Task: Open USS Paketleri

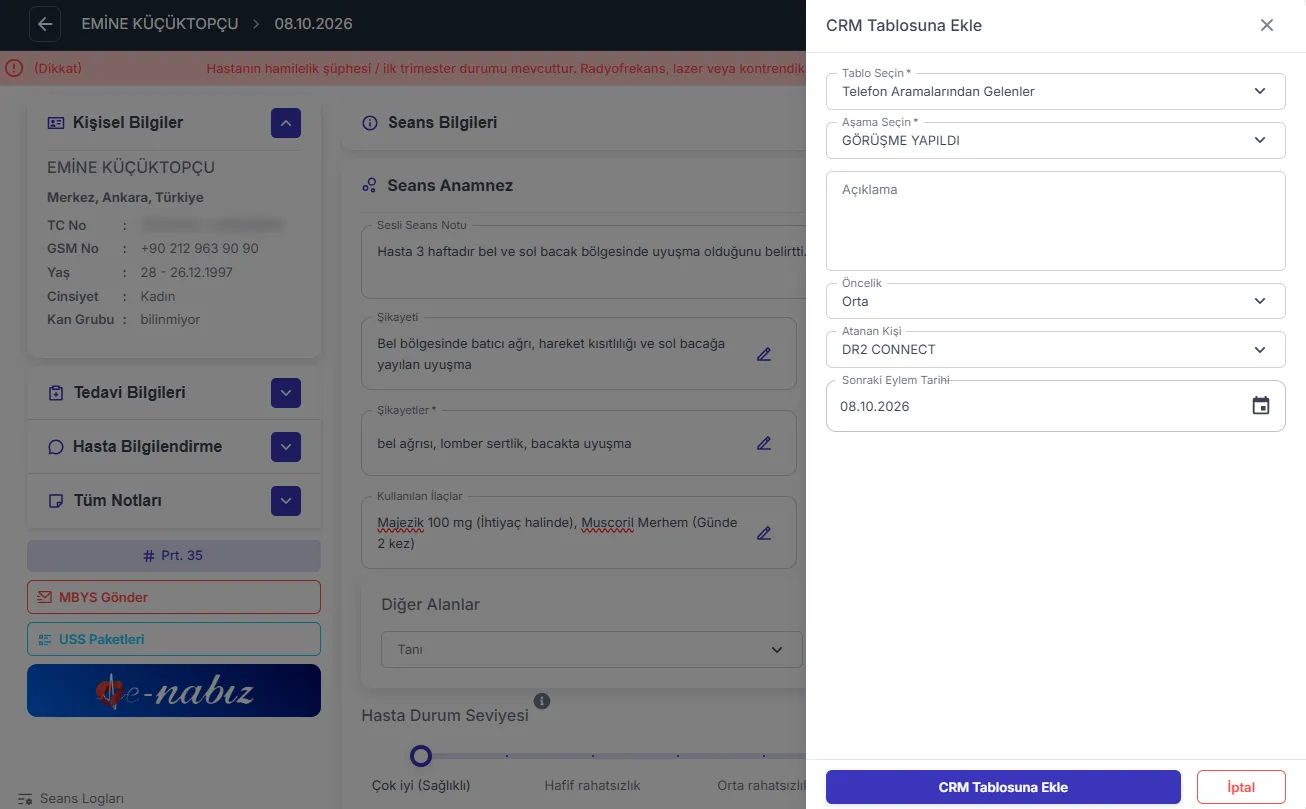Action: (174, 639)
